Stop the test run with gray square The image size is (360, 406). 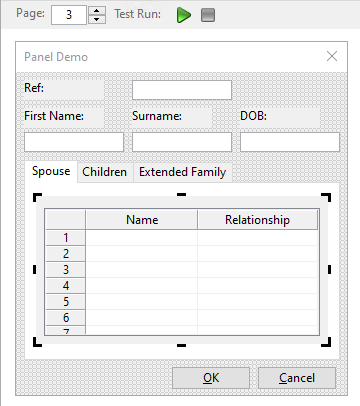208,15
